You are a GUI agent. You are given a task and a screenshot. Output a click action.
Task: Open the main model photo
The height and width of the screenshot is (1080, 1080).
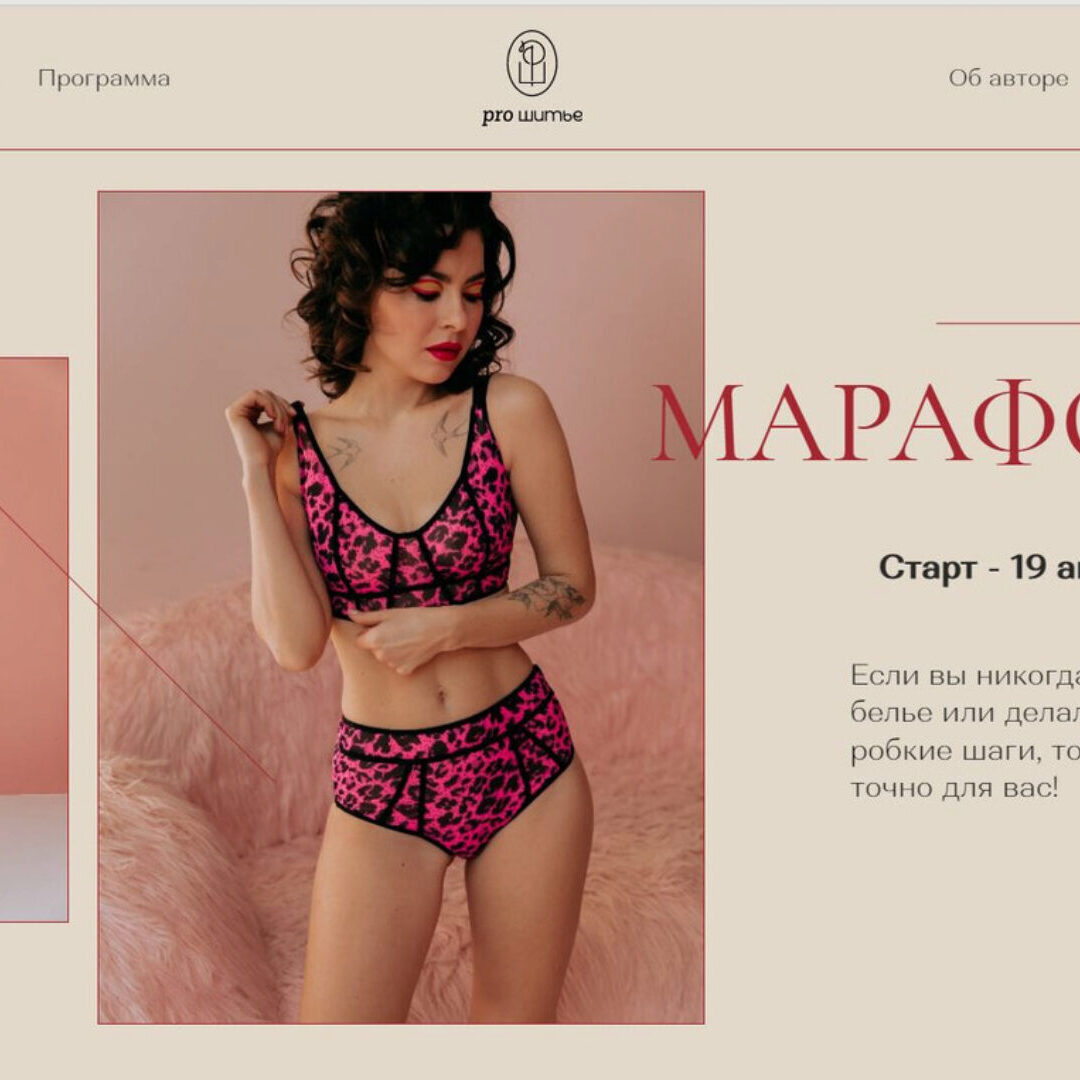point(401,608)
